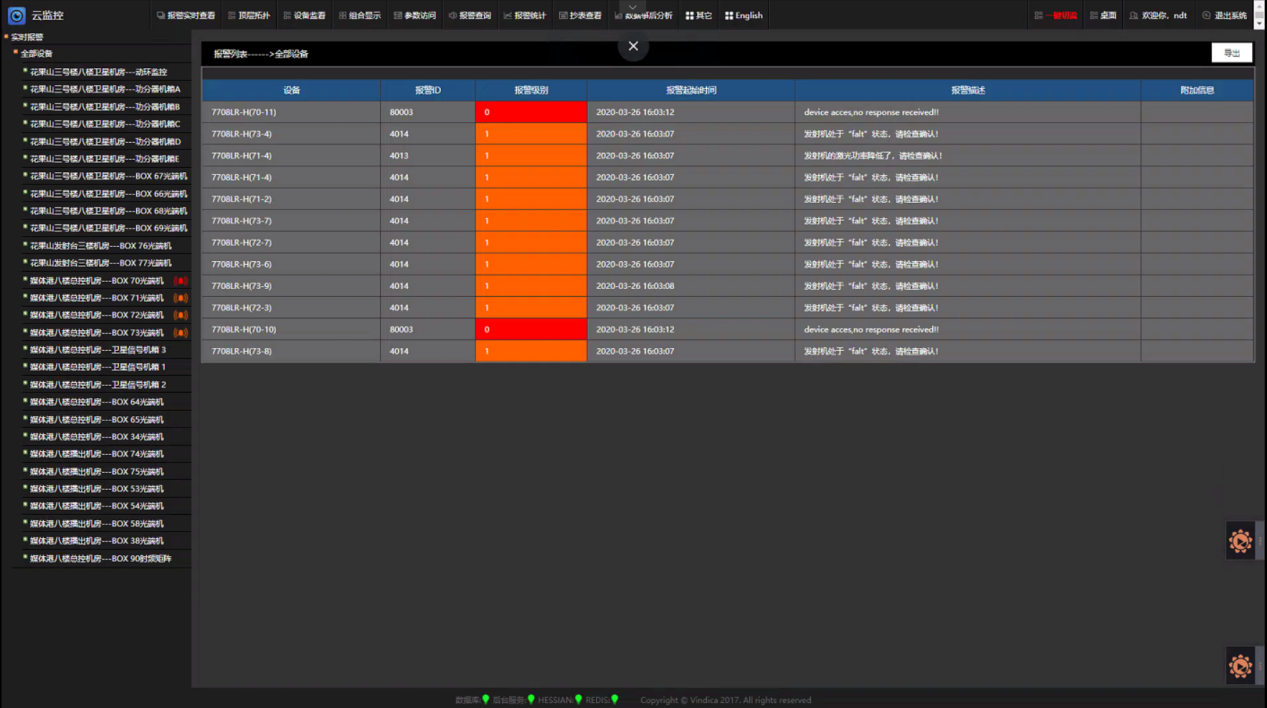Open the 桌面 desktop shortcut

point(1103,16)
